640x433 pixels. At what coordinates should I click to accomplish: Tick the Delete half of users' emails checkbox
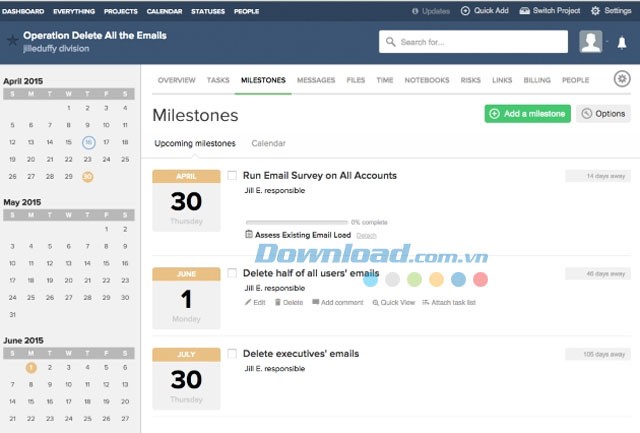[x=232, y=273]
